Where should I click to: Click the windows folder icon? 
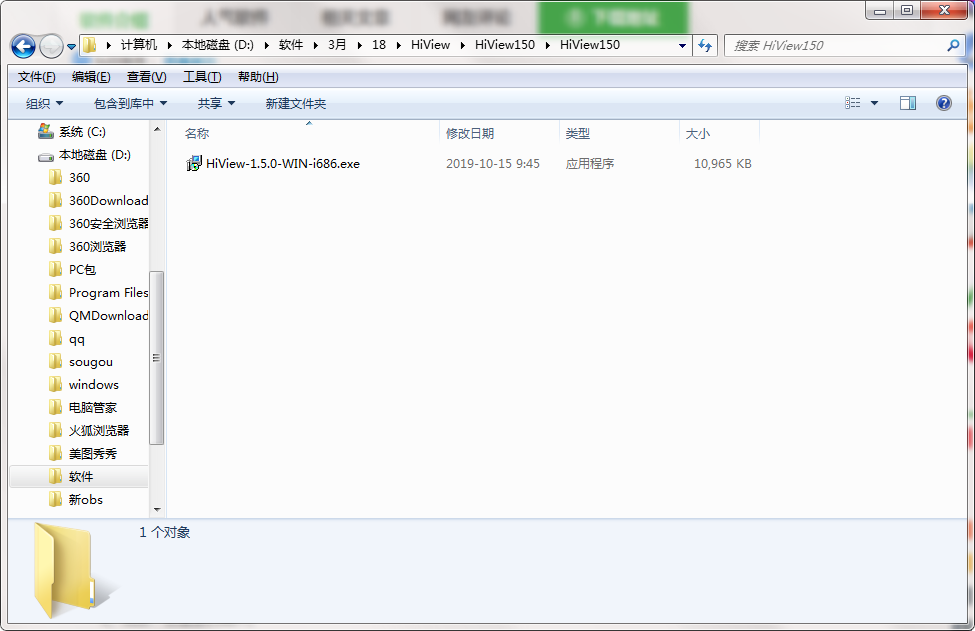tap(55, 385)
